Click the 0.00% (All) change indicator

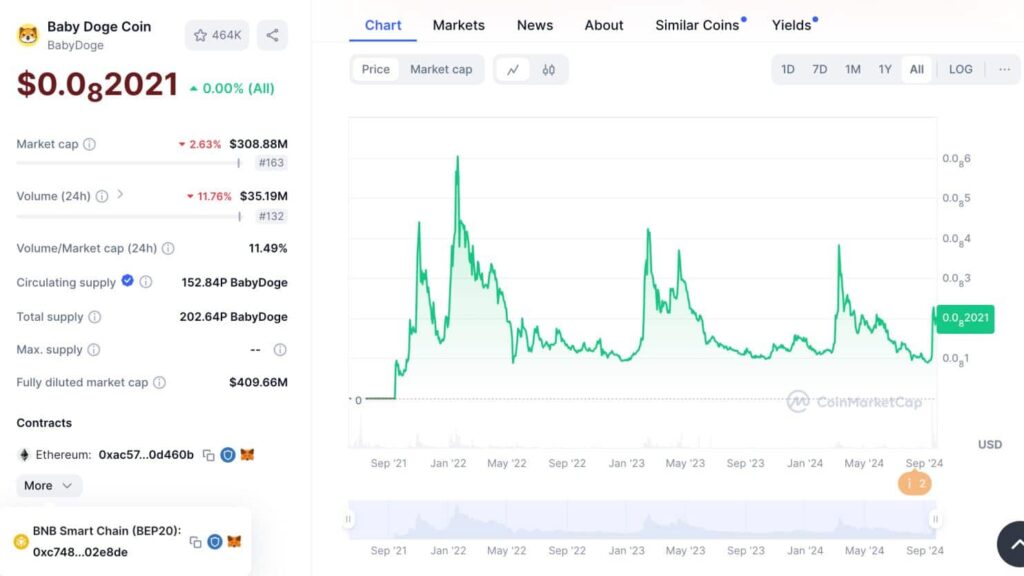(x=232, y=88)
